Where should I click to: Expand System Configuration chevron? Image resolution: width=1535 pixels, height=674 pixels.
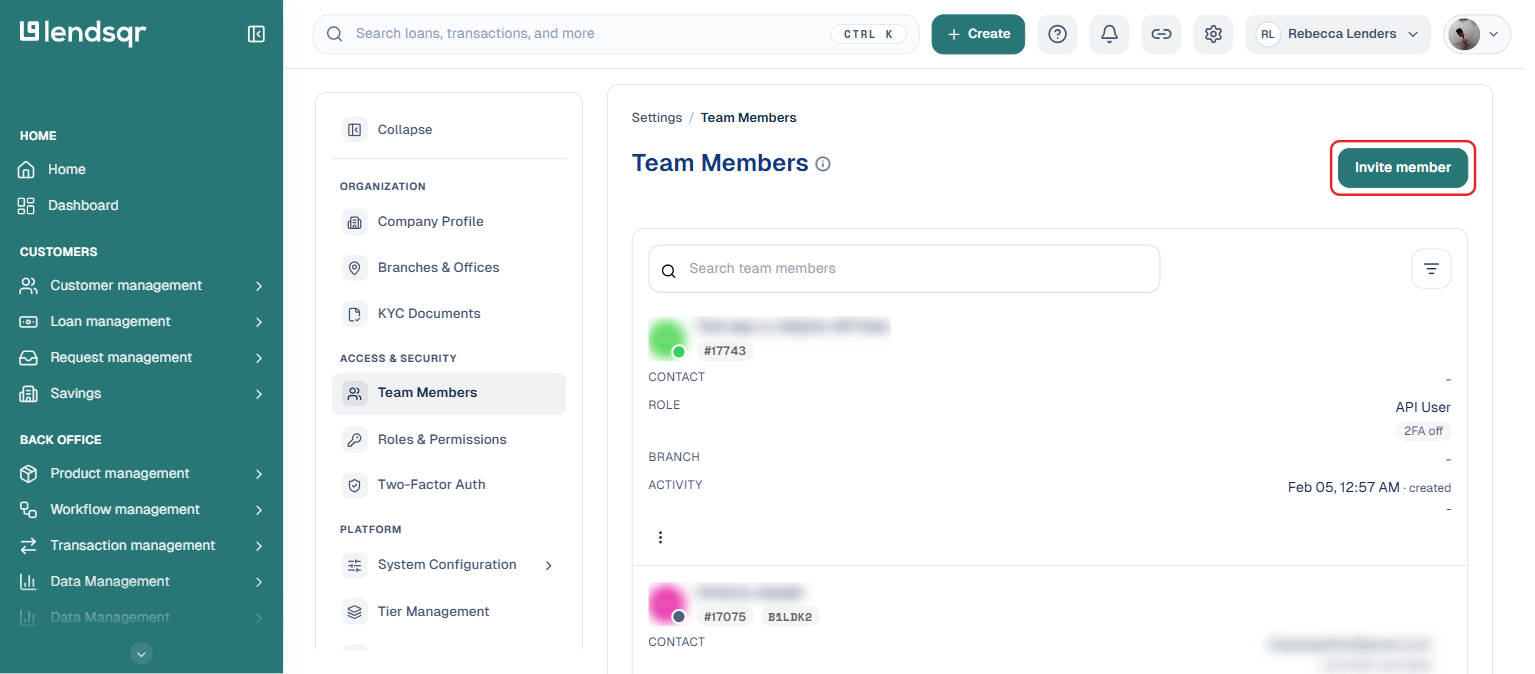(548, 565)
